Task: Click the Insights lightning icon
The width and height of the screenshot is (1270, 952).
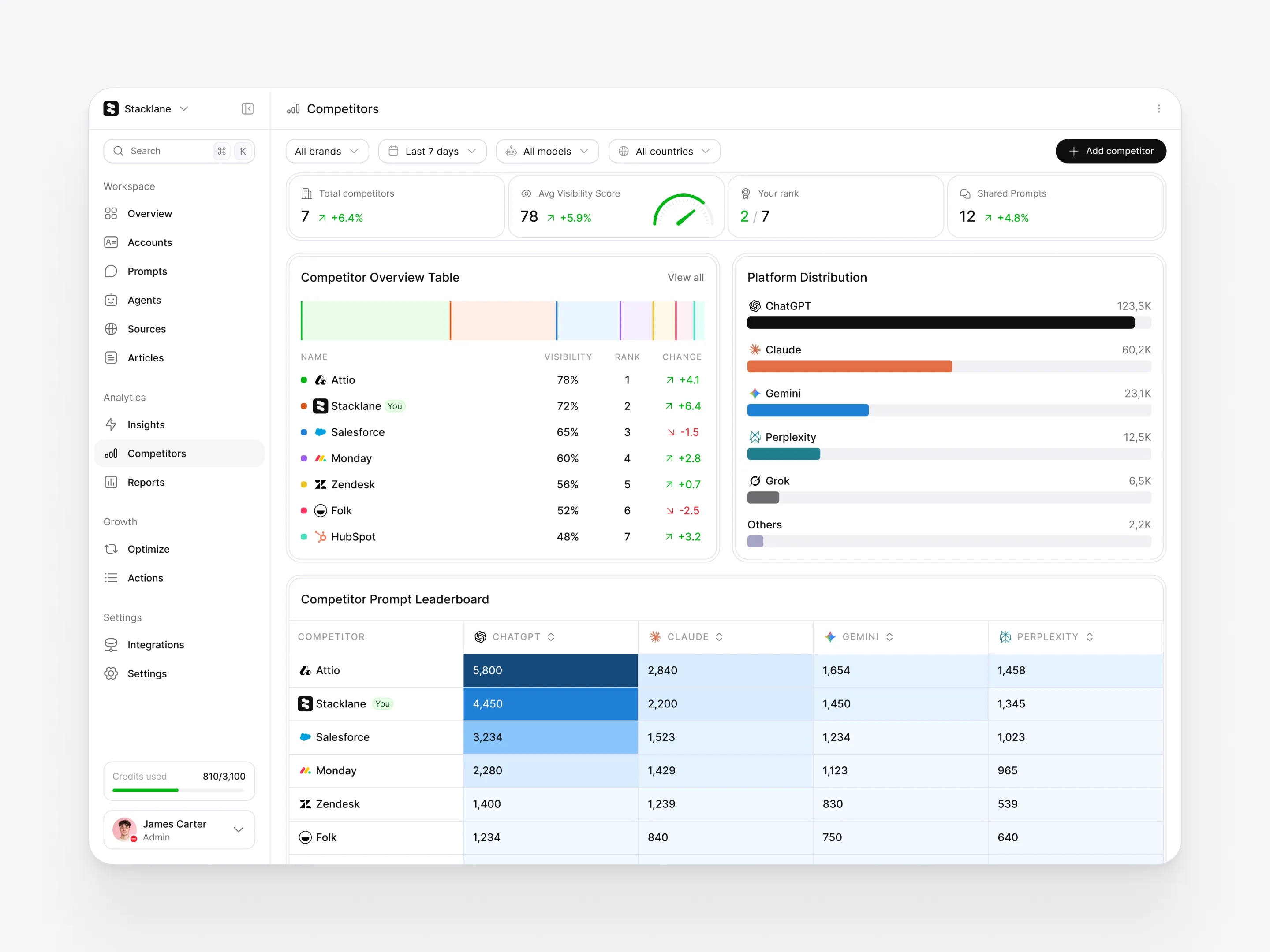Action: click(111, 424)
